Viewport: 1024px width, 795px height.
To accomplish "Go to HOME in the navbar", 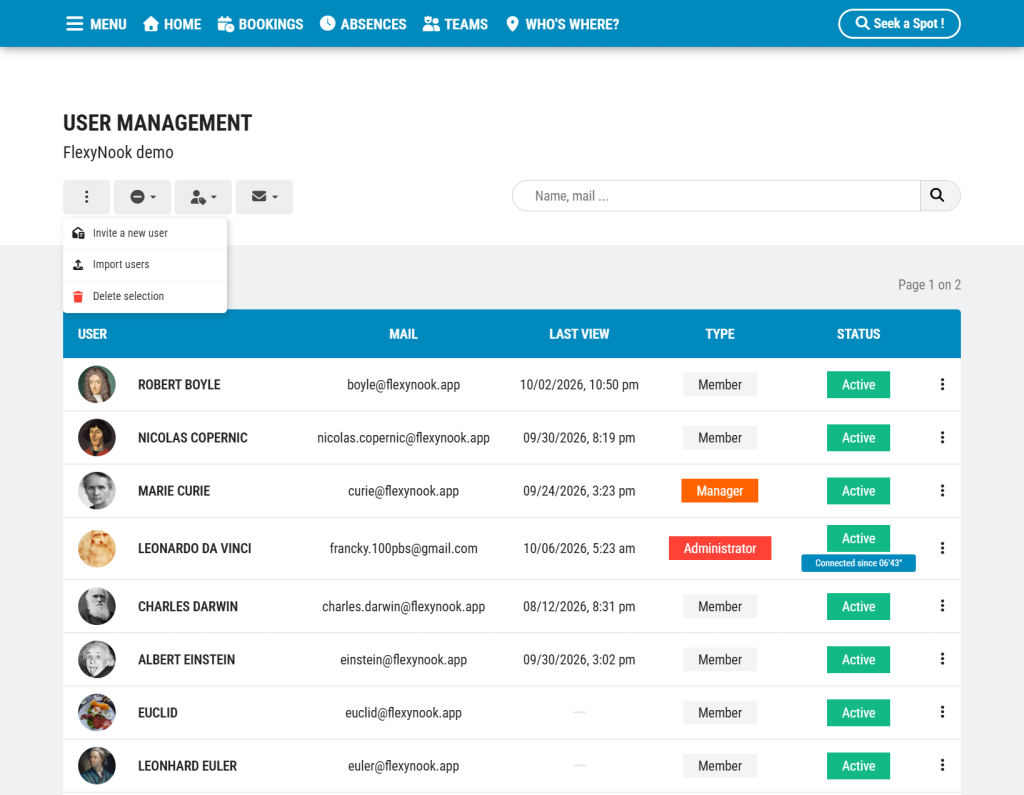I will coord(172,24).
